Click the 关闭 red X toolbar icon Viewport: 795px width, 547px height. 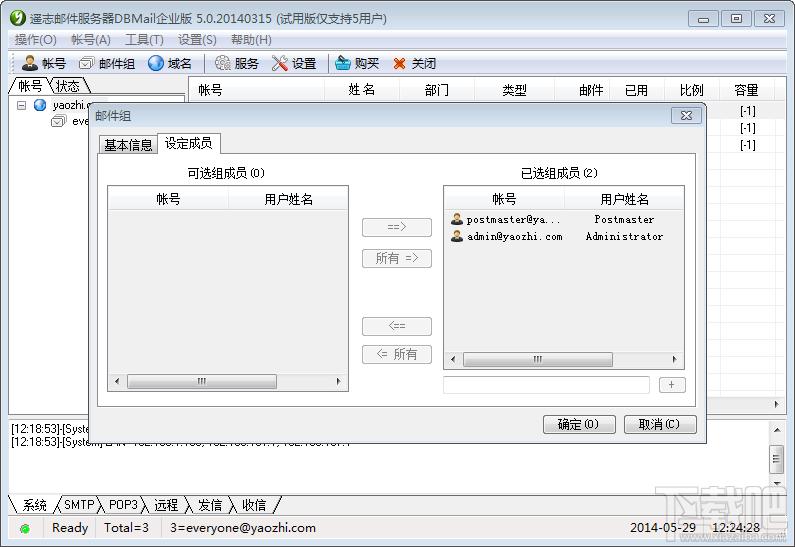(400, 63)
